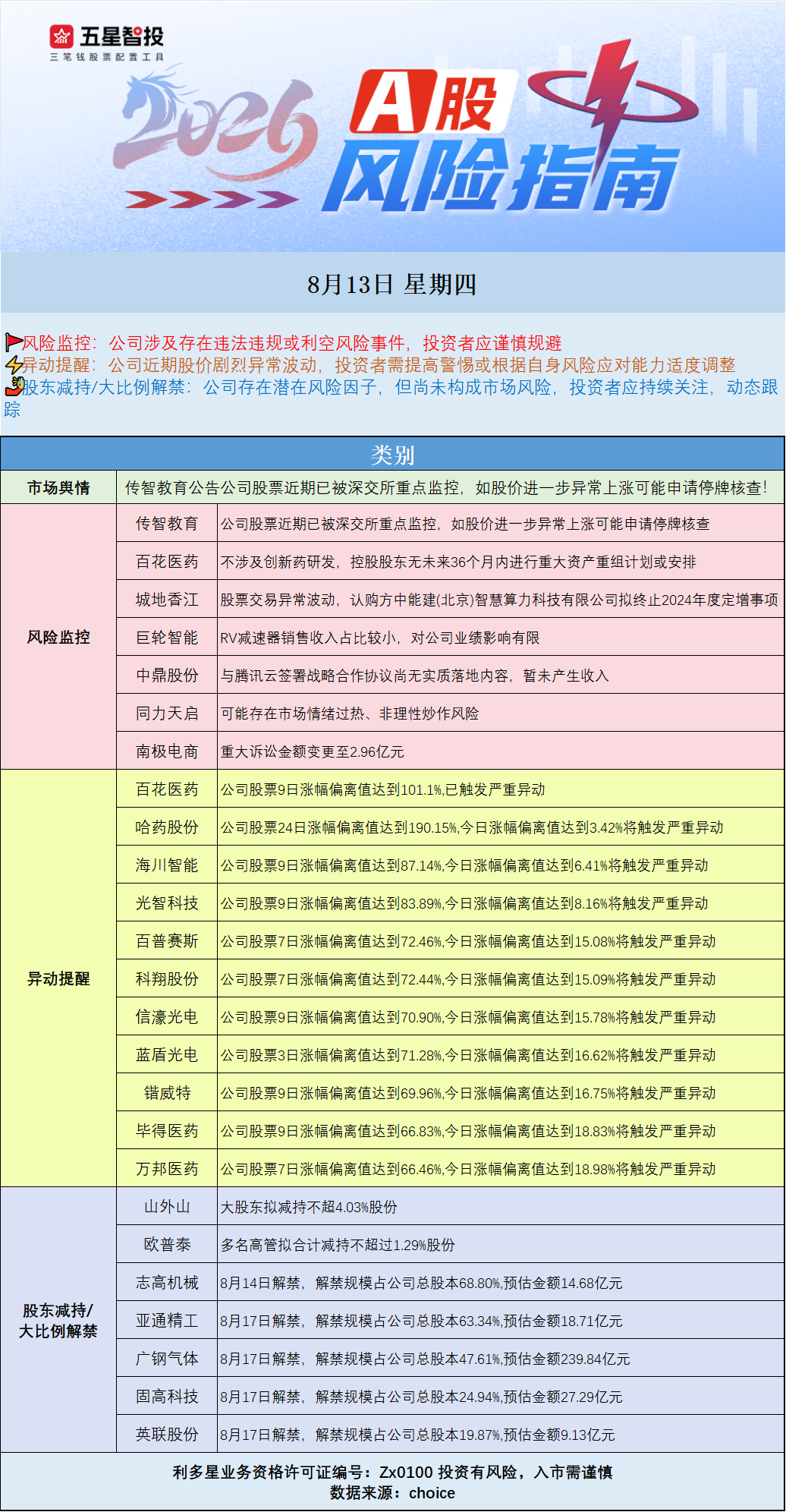Viewport: 786px width, 1512px height.
Task: Click the 中鼎股份 stock name
Action: click(167, 675)
